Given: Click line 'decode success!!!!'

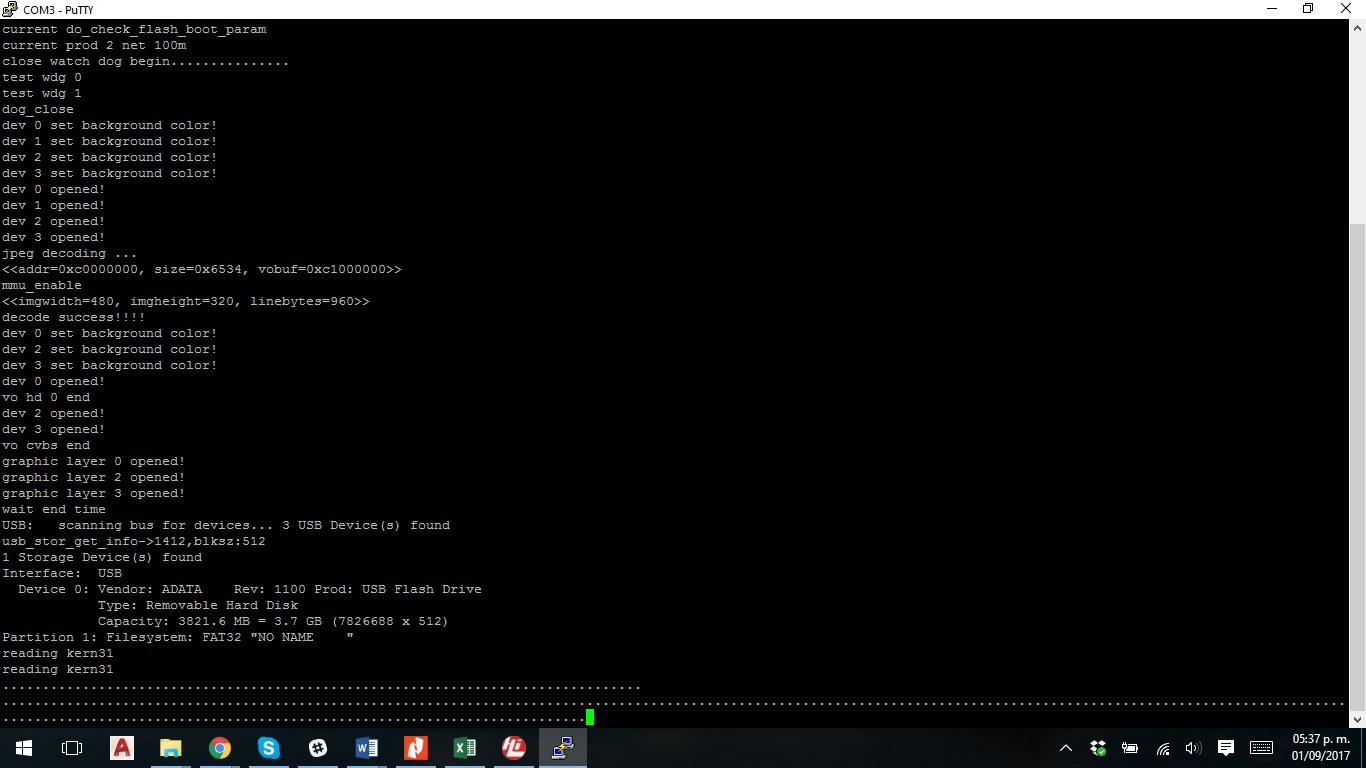Looking at the screenshot, I should [x=74, y=317].
